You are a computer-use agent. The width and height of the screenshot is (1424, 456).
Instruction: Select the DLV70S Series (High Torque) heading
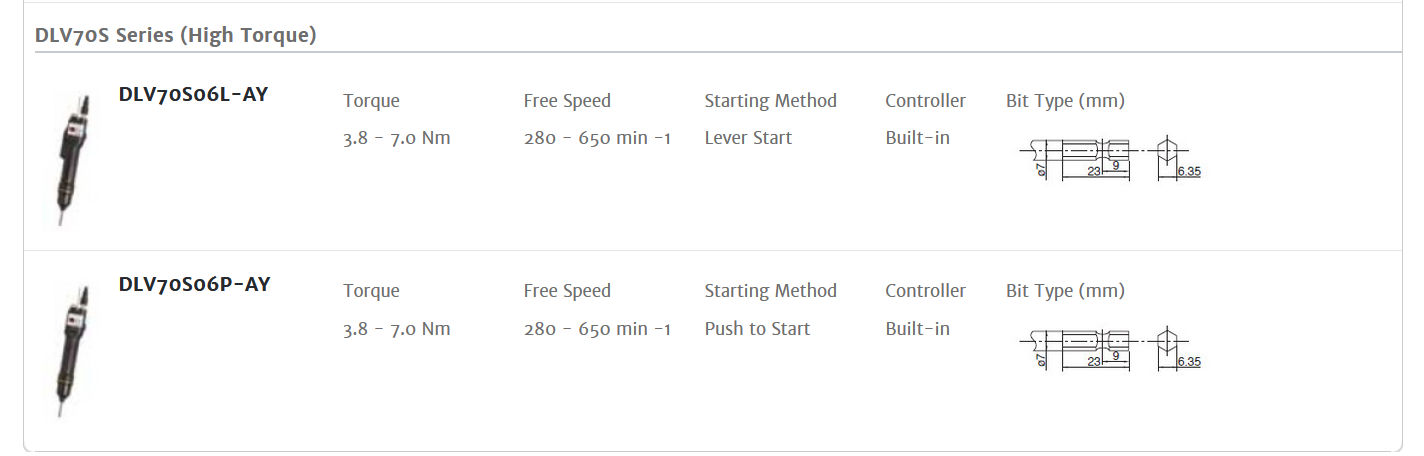click(176, 35)
